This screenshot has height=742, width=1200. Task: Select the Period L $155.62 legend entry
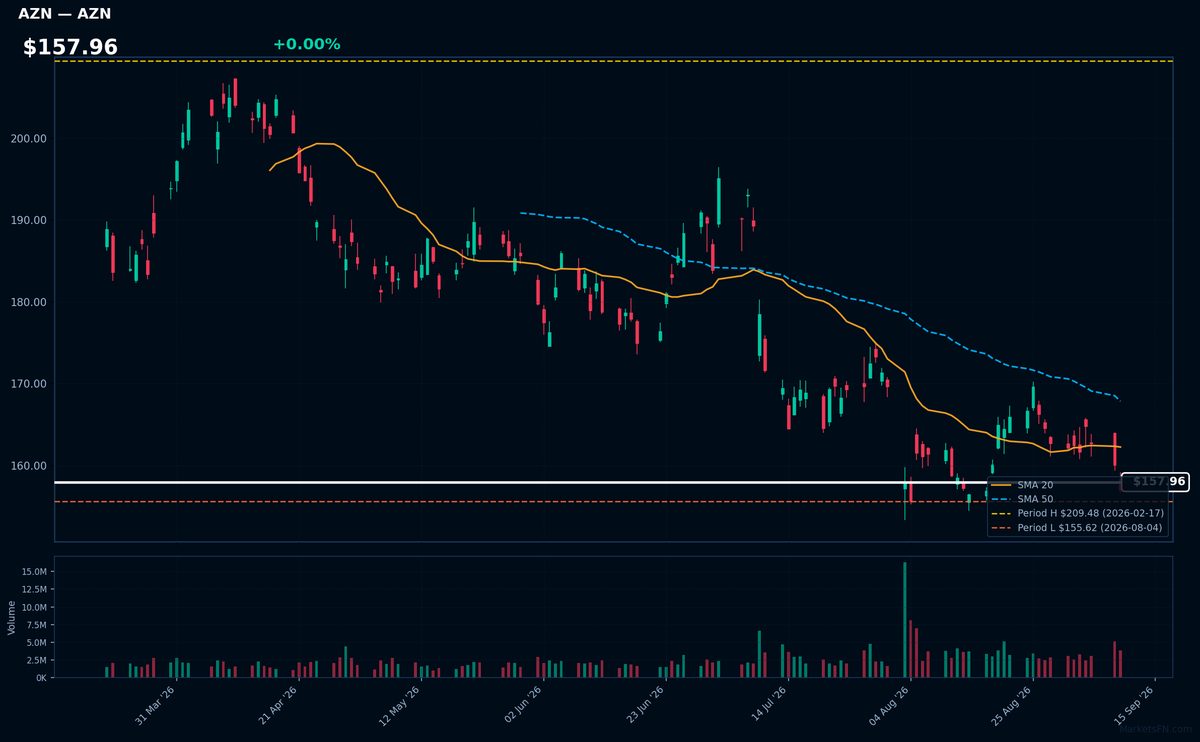click(1077, 527)
